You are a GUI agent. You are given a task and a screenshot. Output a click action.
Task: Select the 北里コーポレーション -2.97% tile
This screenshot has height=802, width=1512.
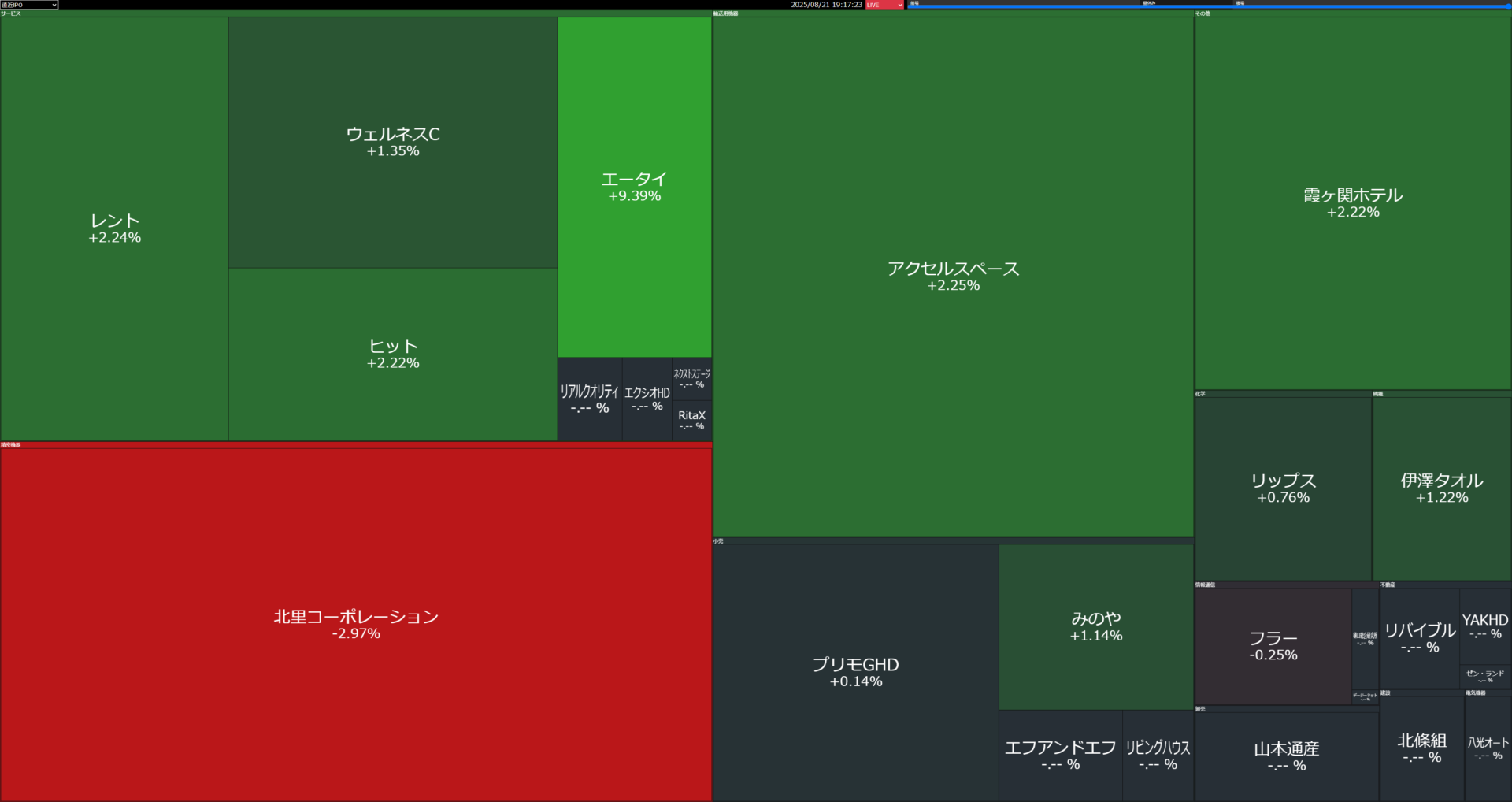pyautogui.click(x=356, y=625)
